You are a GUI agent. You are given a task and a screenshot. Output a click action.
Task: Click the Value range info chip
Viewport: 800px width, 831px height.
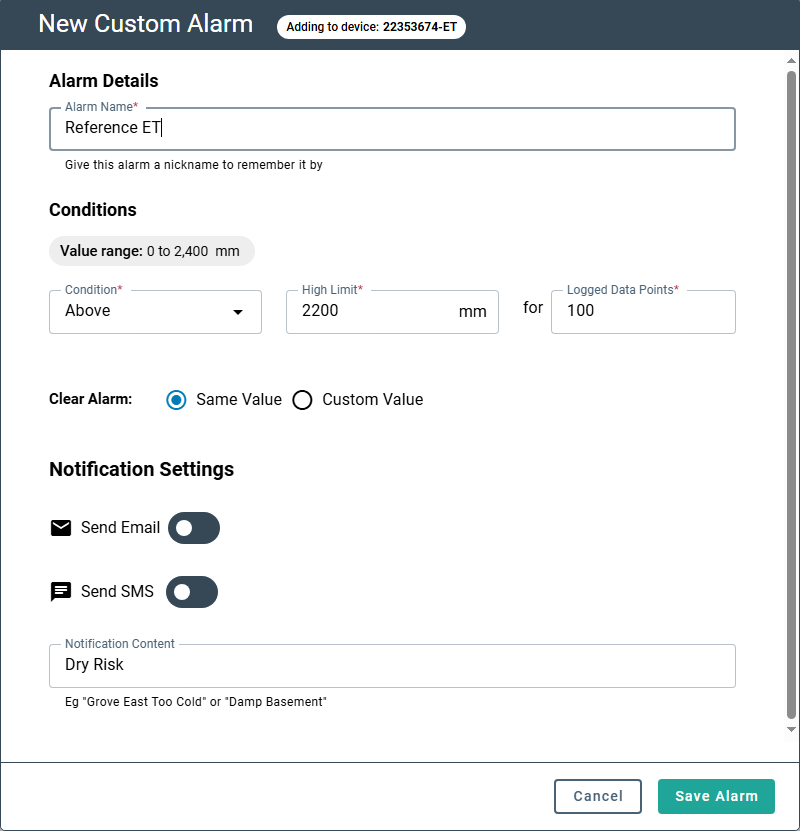coord(151,251)
